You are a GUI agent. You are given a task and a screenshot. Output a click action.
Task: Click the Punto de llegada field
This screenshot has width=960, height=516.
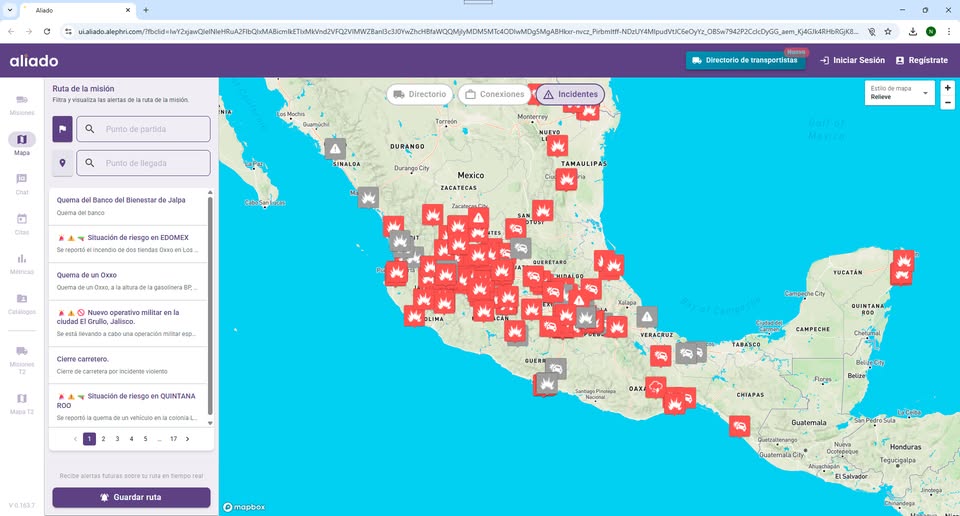[143, 163]
